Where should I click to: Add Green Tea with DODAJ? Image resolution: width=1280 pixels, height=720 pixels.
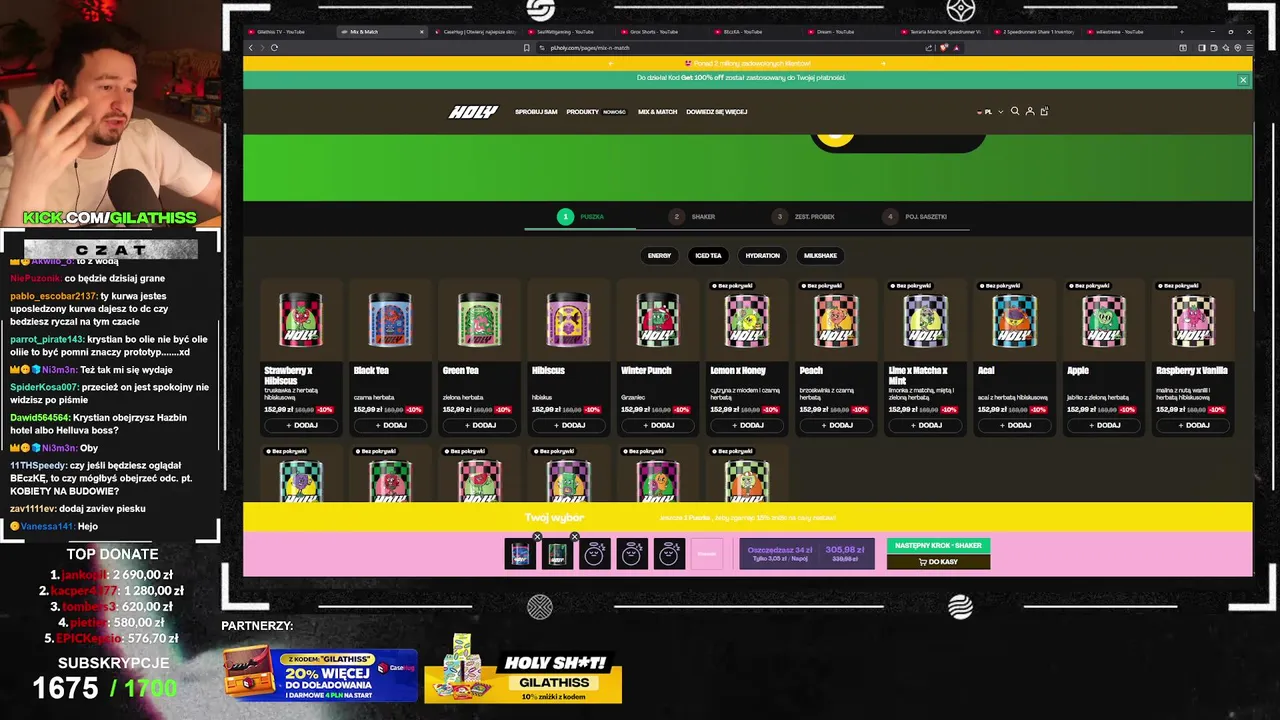[479, 425]
